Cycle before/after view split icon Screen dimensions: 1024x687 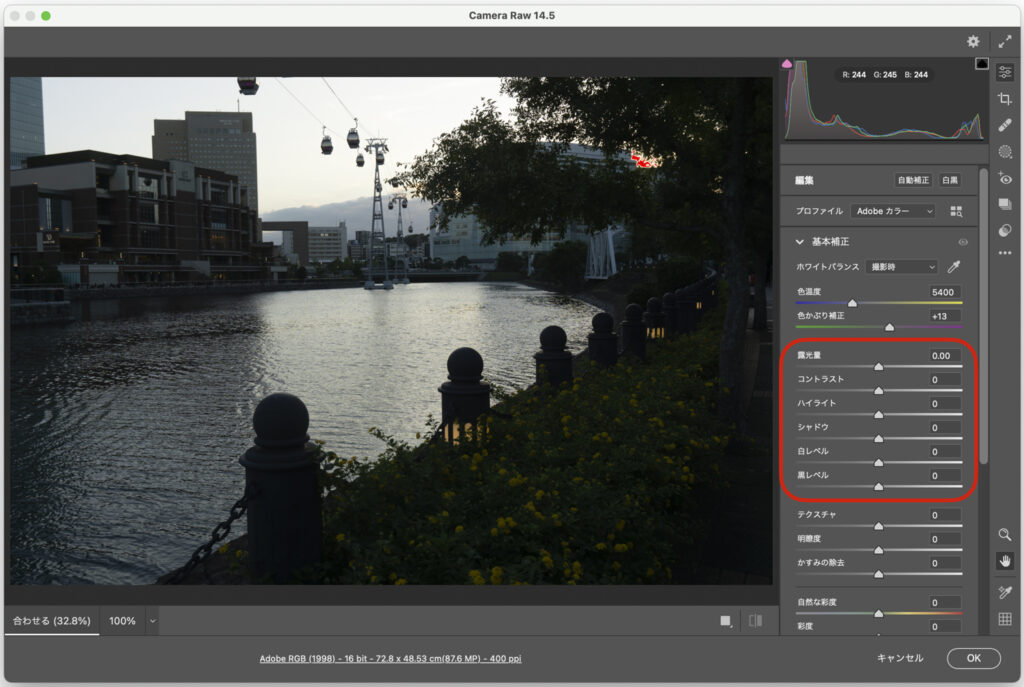756,620
